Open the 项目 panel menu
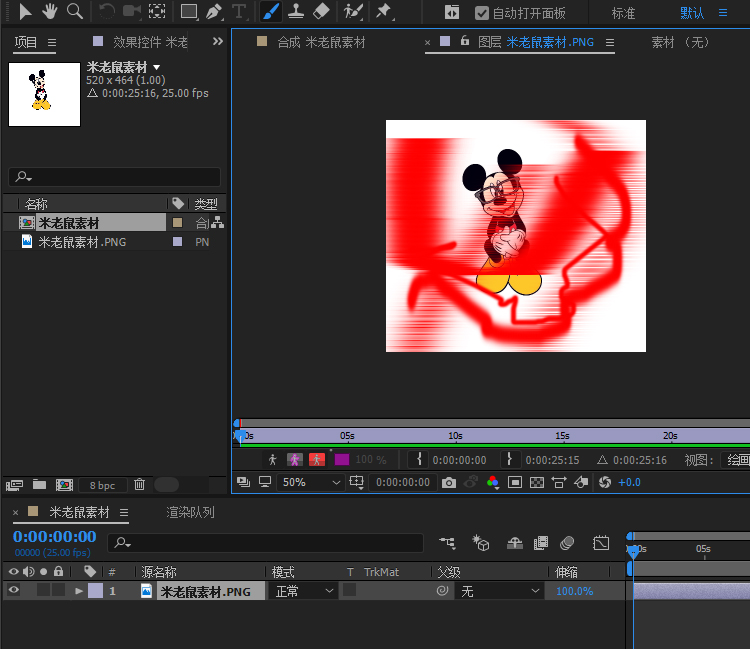This screenshot has height=649, width=750. click(x=52, y=43)
